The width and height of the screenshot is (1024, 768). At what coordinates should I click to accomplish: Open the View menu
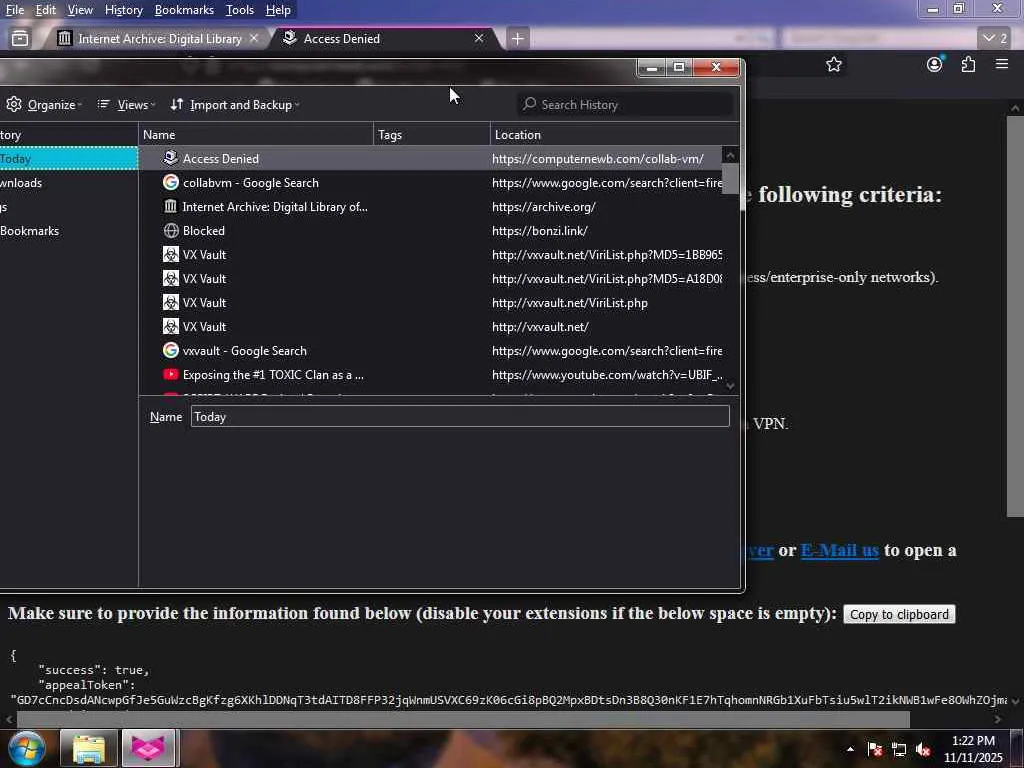coord(80,10)
